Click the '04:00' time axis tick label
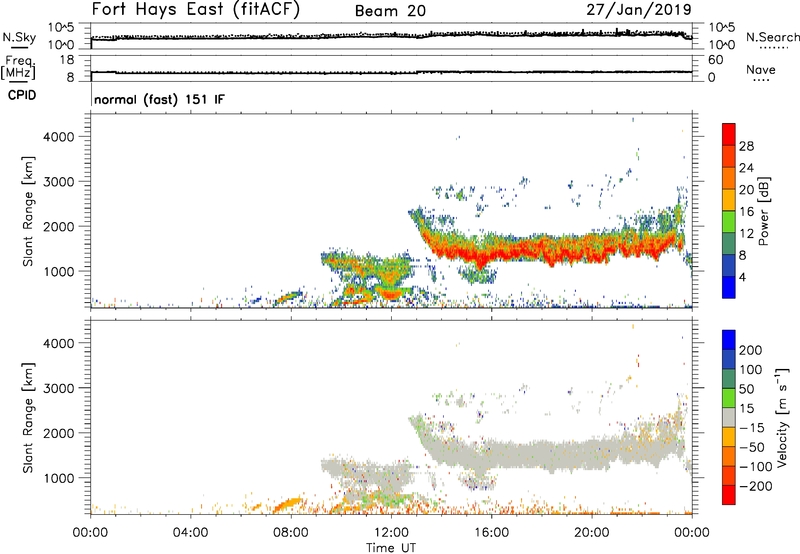Viewport: 800px width, 554px height. point(190,533)
